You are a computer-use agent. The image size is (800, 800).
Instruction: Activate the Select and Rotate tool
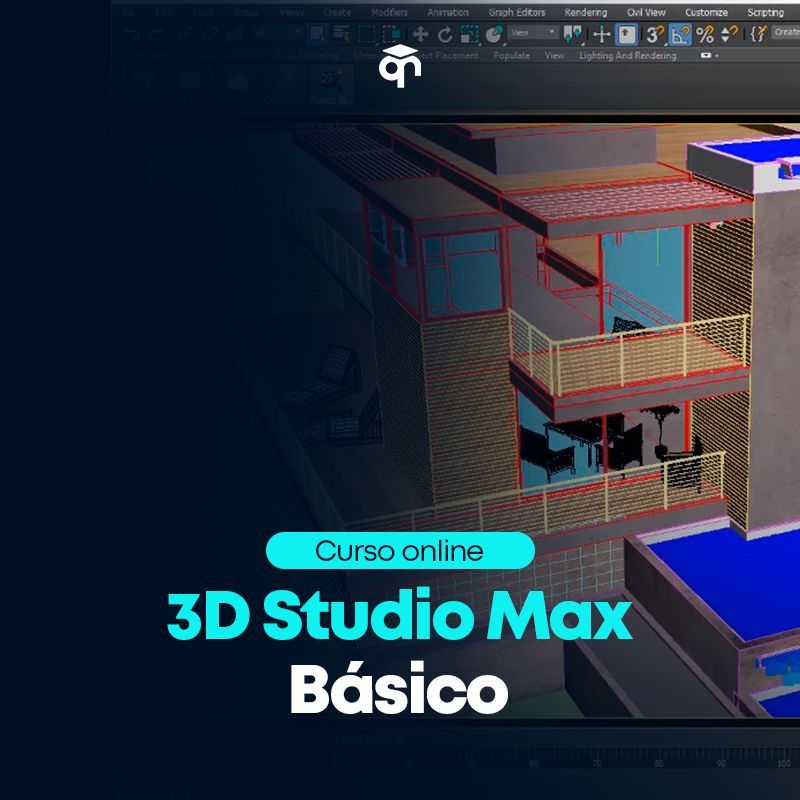[x=445, y=34]
